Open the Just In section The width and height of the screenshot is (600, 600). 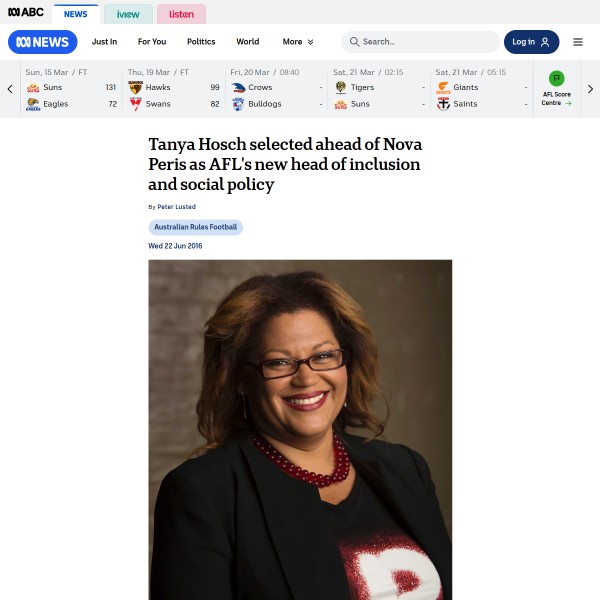[x=104, y=42]
